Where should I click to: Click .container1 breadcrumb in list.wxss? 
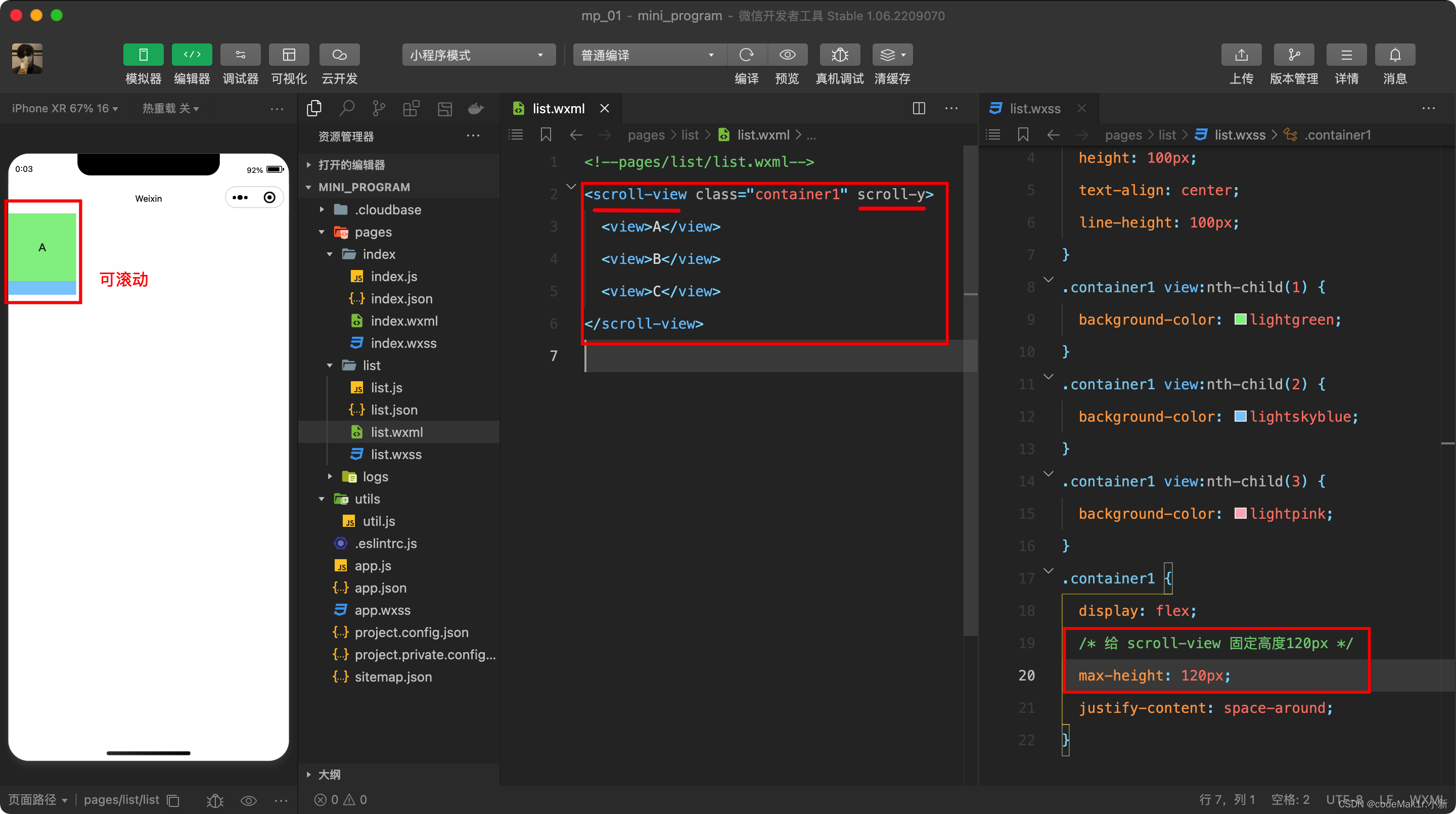click(x=1337, y=134)
